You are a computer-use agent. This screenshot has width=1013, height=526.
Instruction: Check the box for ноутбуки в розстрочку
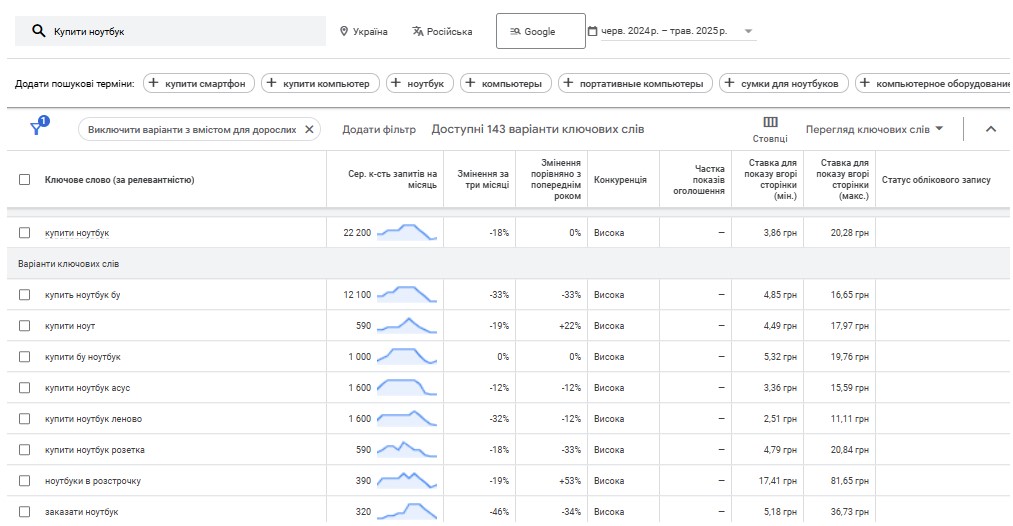pos(25,481)
